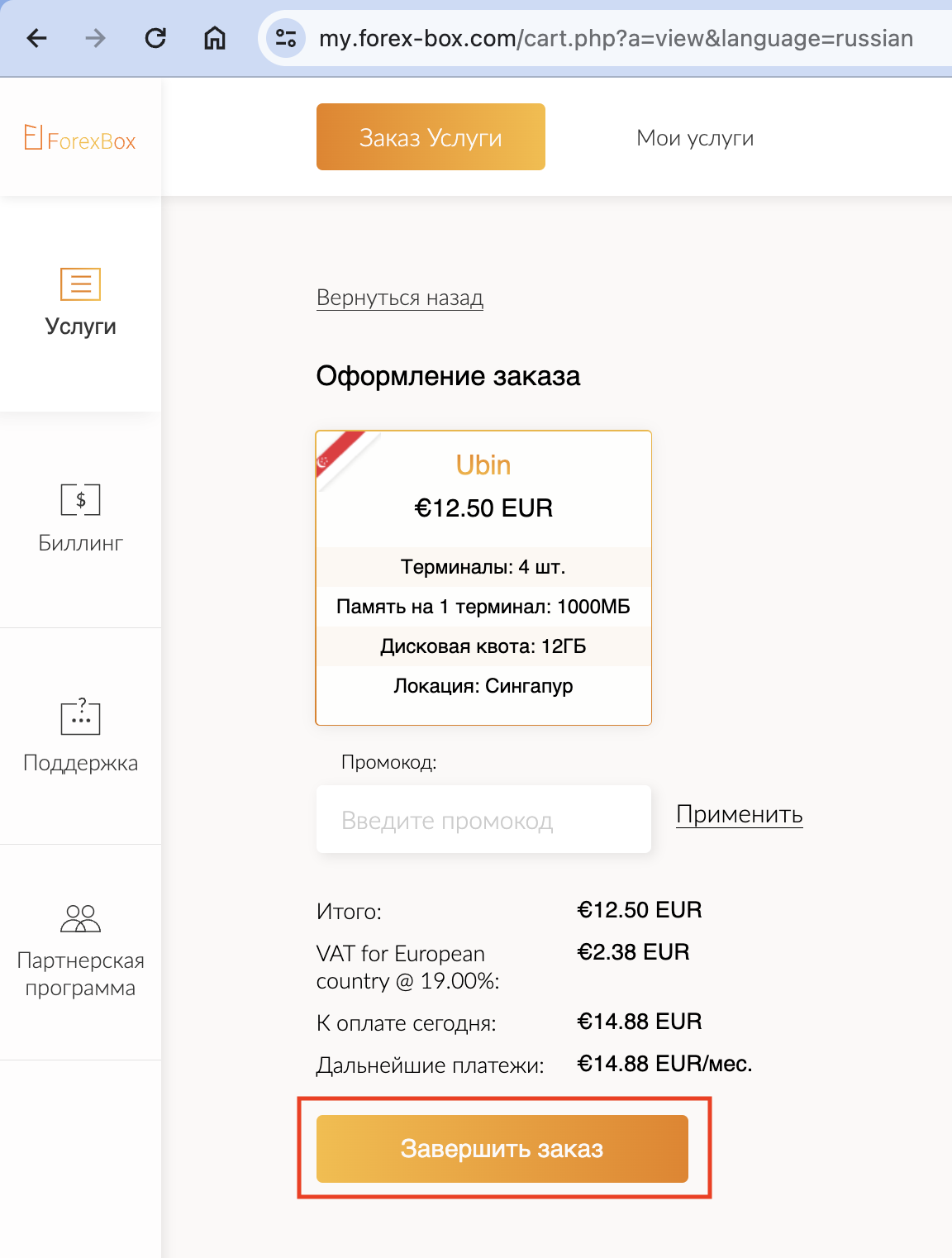Open the Поддержка question icon
Viewport: 952px width, 1258px height.
click(80, 717)
